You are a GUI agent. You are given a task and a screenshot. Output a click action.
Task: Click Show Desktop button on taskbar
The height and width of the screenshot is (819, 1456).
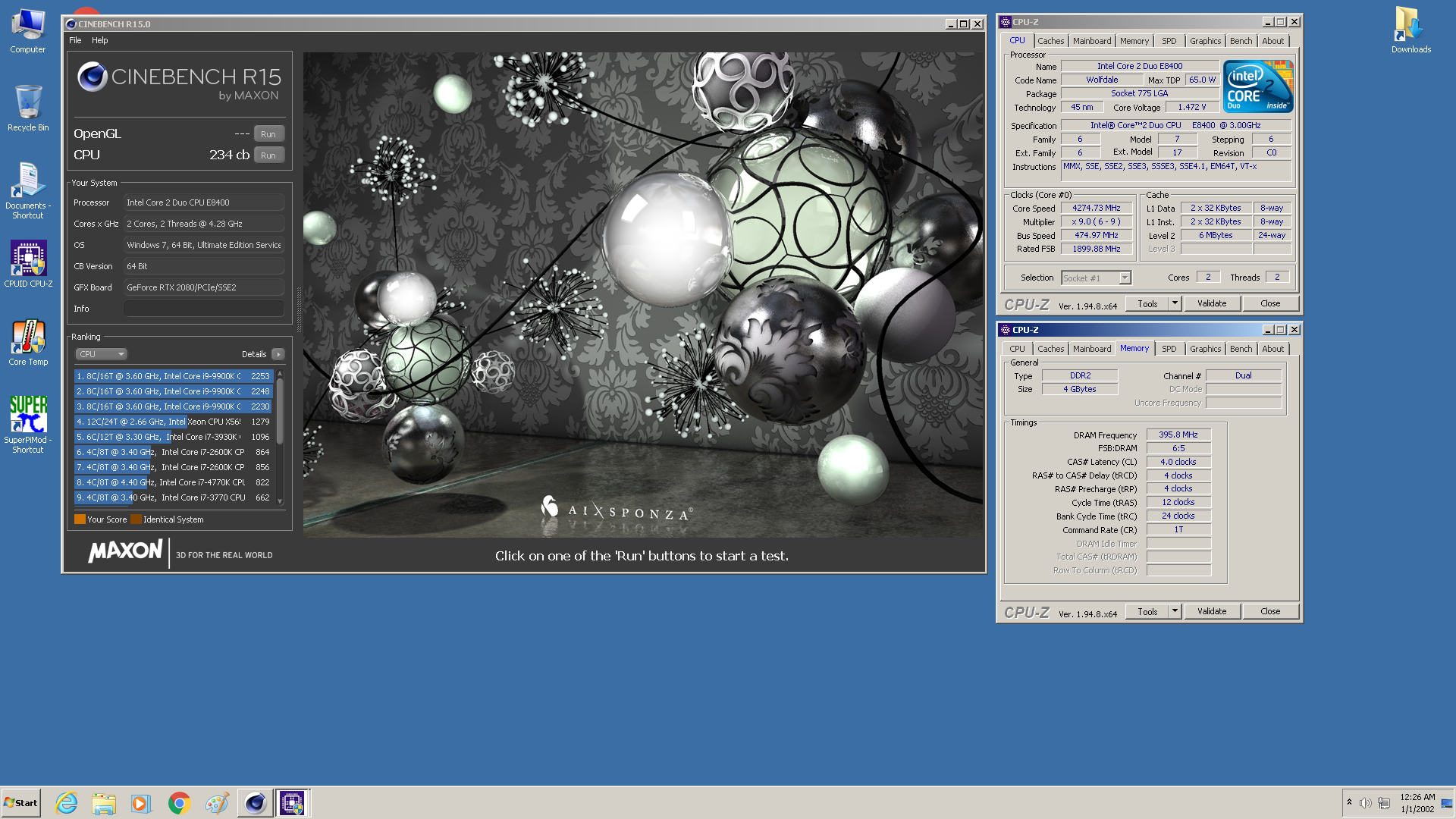pos(1447,803)
